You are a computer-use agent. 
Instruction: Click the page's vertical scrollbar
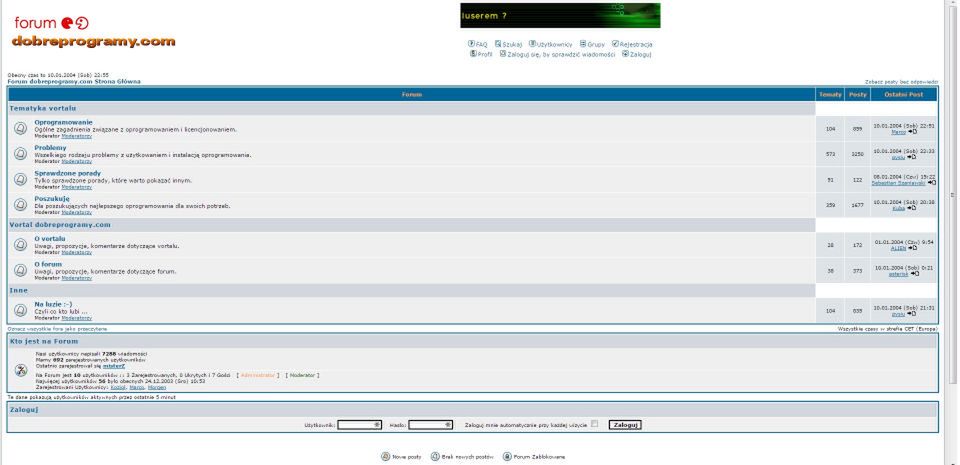[952, 195]
